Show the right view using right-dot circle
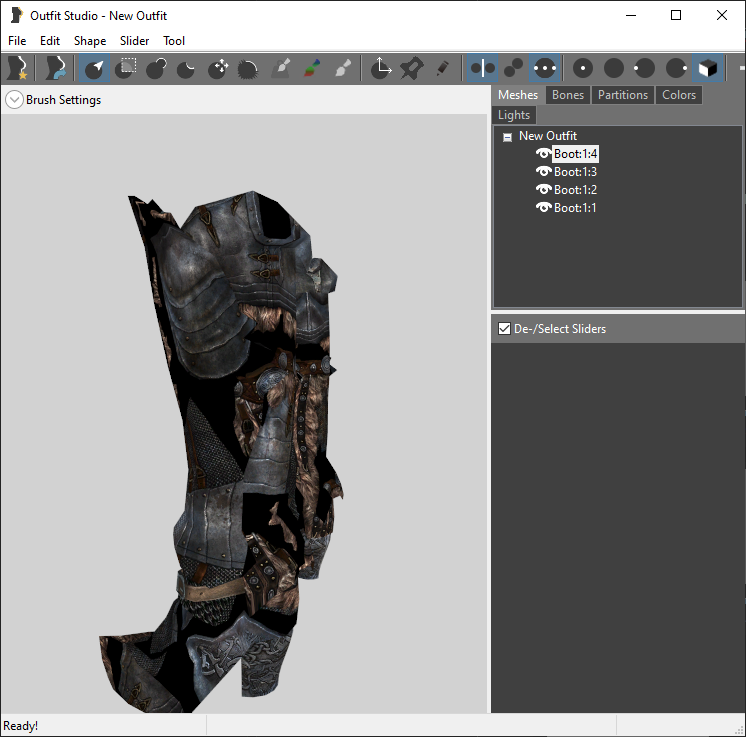The height and width of the screenshot is (737, 746). (x=676, y=68)
